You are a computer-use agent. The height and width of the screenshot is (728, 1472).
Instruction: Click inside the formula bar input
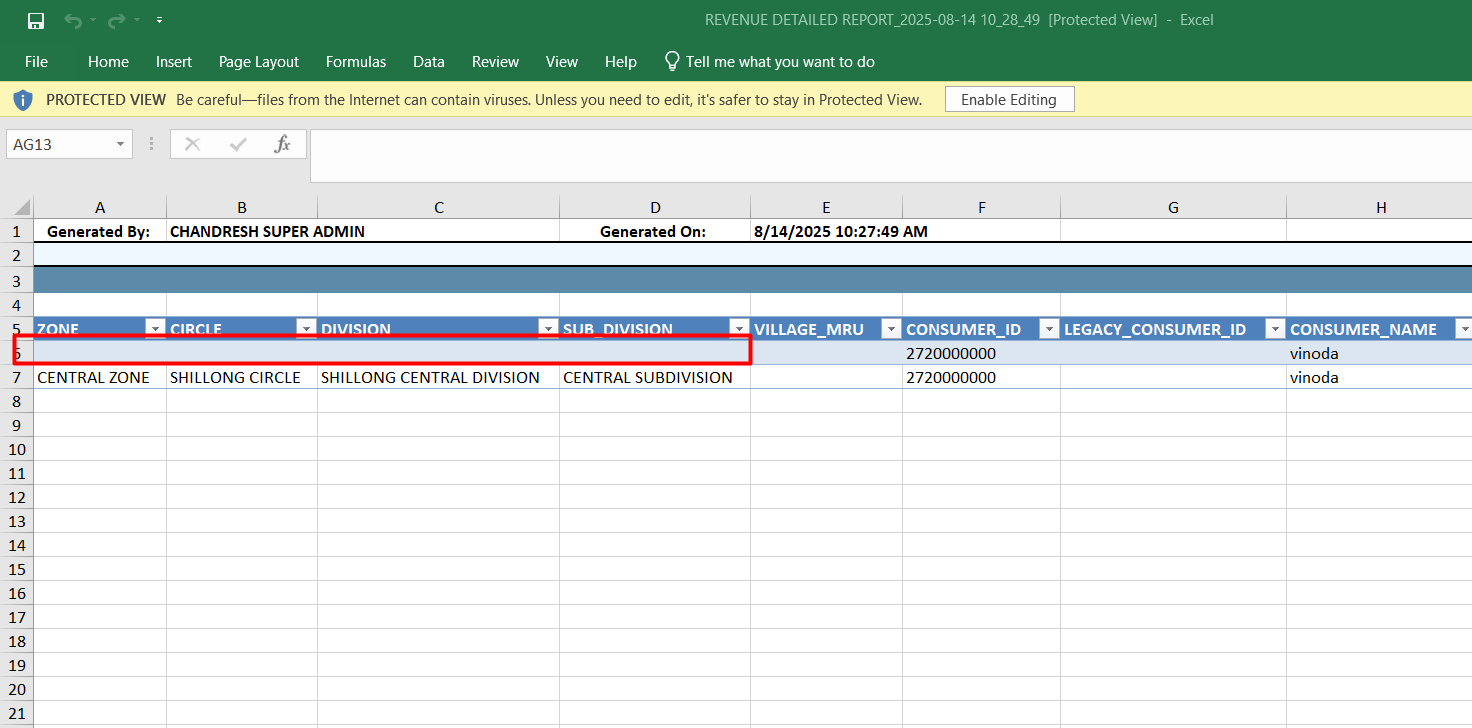[x=880, y=155]
